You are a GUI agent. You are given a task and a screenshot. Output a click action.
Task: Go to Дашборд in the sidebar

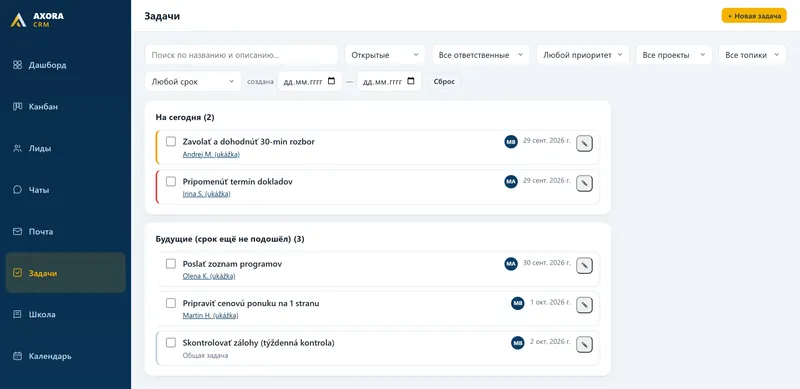point(65,65)
